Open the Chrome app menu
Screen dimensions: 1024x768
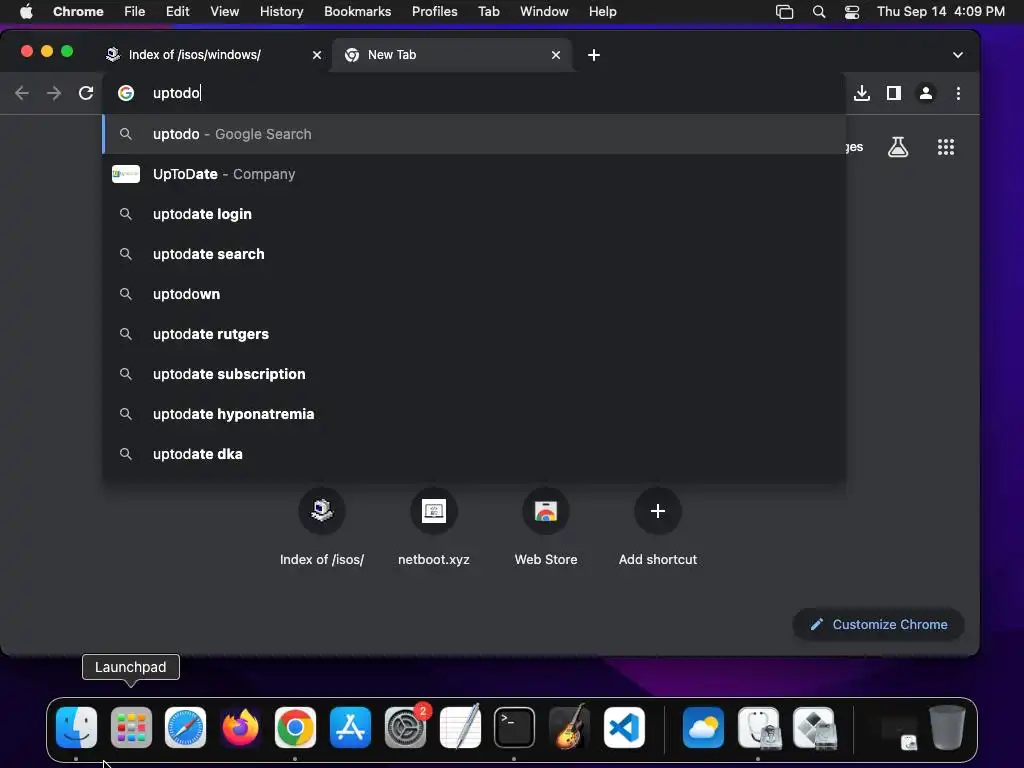point(78,11)
